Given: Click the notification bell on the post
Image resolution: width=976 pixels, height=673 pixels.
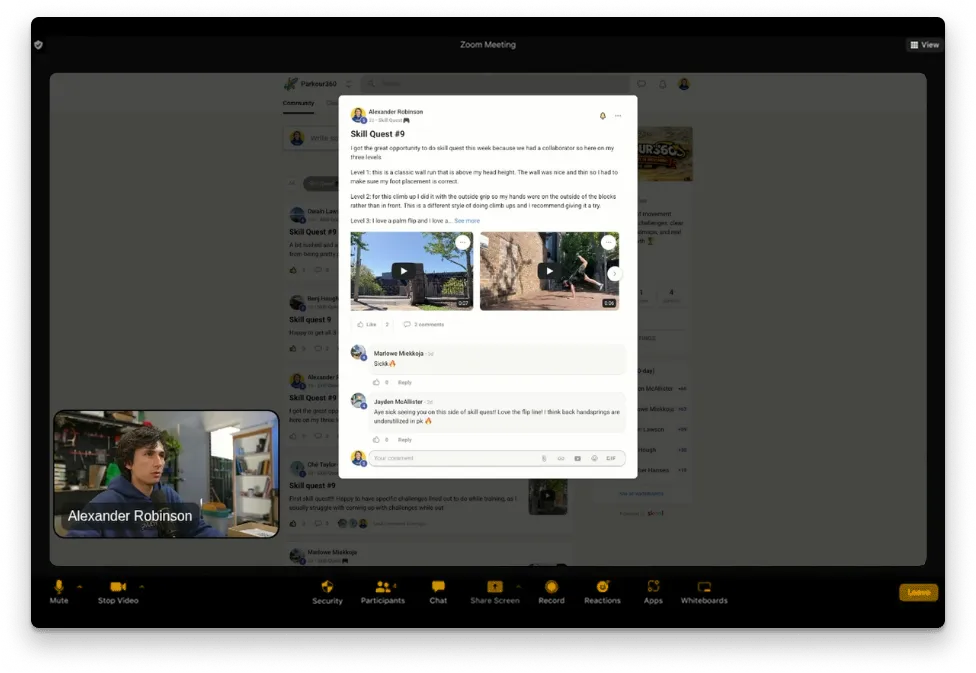Looking at the screenshot, I should pyautogui.click(x=603, y=116).
